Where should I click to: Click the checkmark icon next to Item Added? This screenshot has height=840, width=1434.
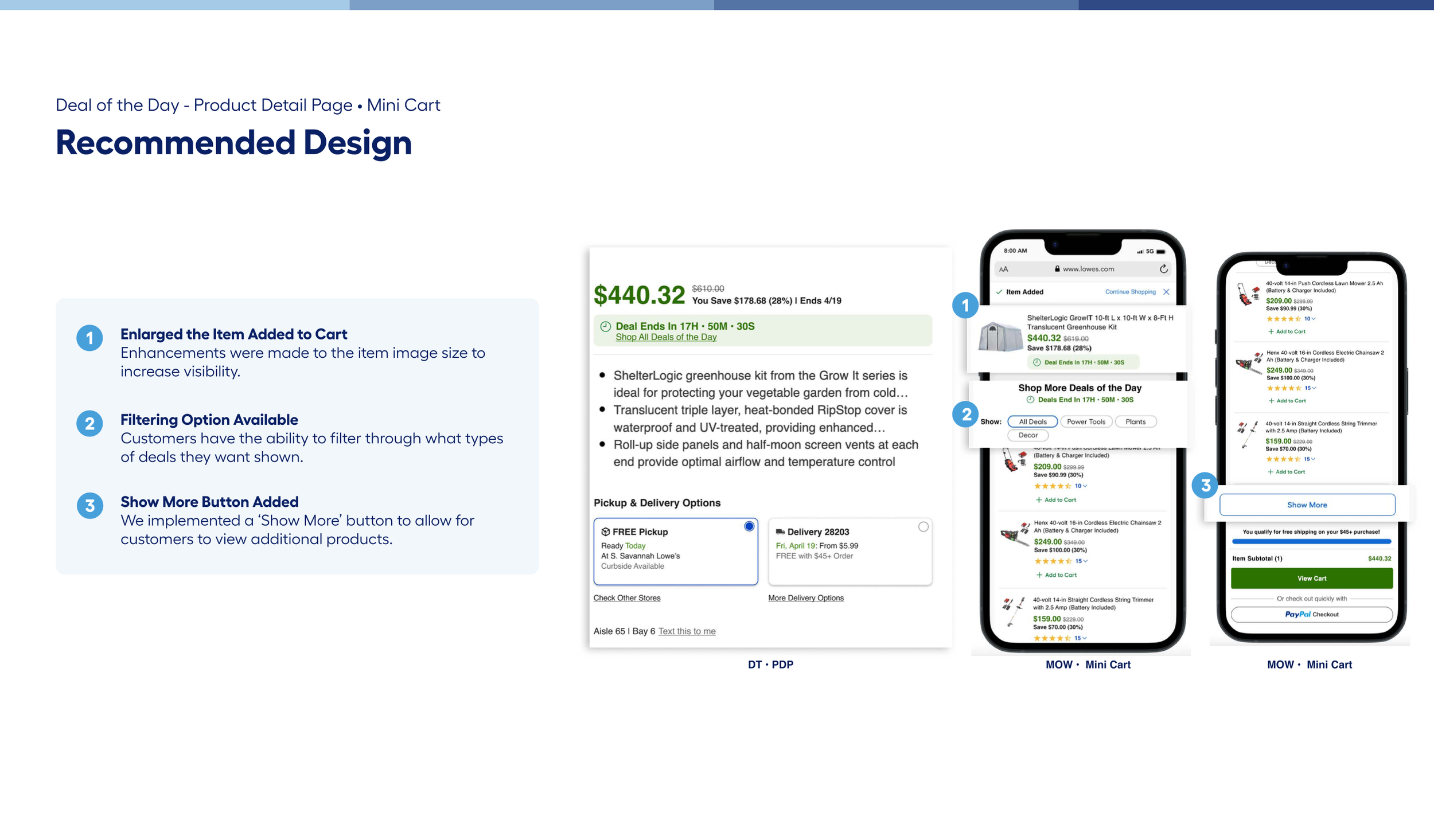[999, 292]
